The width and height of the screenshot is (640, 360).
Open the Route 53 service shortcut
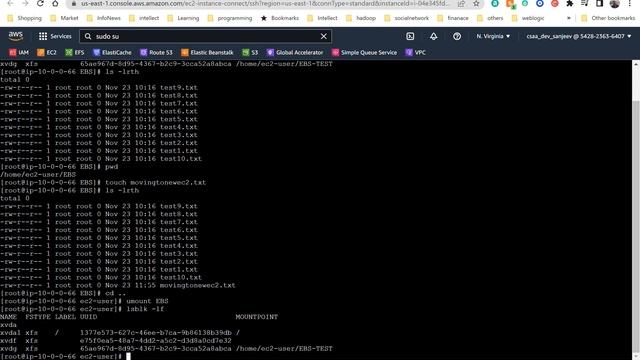tap(156, 52)
